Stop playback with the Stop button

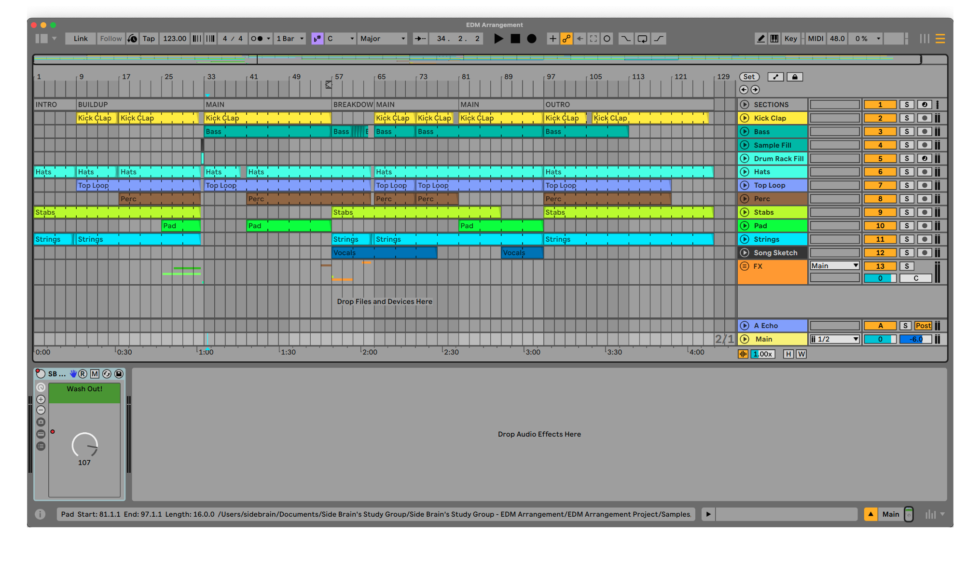tap(515, 39)
